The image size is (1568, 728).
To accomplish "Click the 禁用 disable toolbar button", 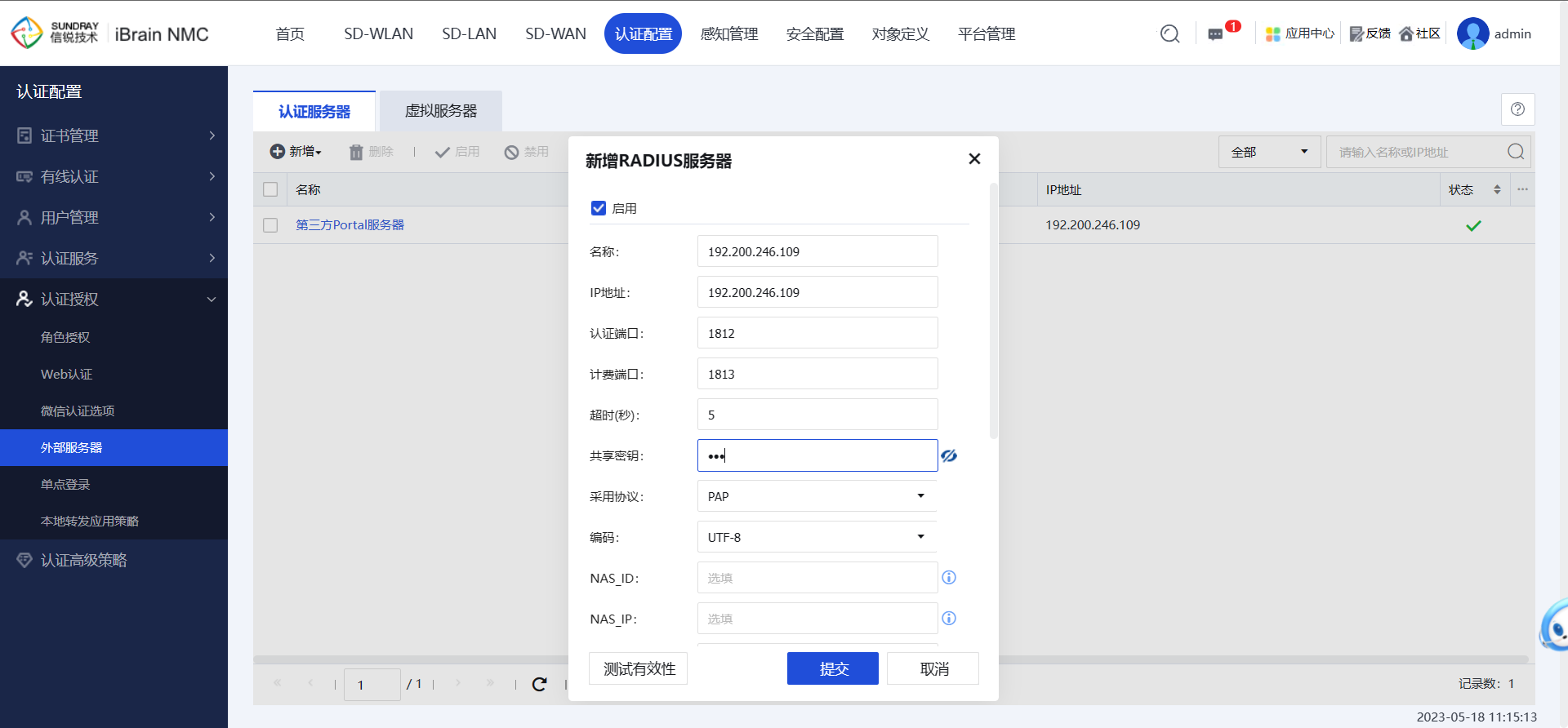I will (x=527, y=152).
